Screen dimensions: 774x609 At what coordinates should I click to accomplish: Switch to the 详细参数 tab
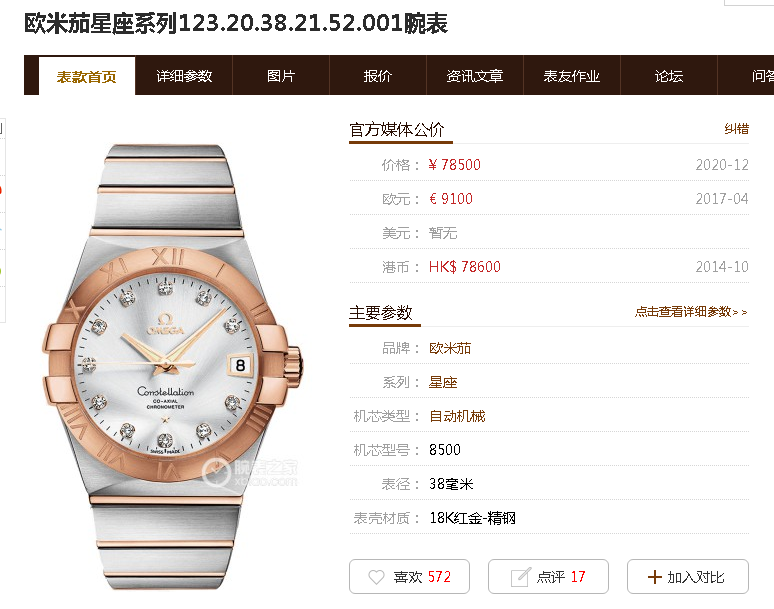184,76
